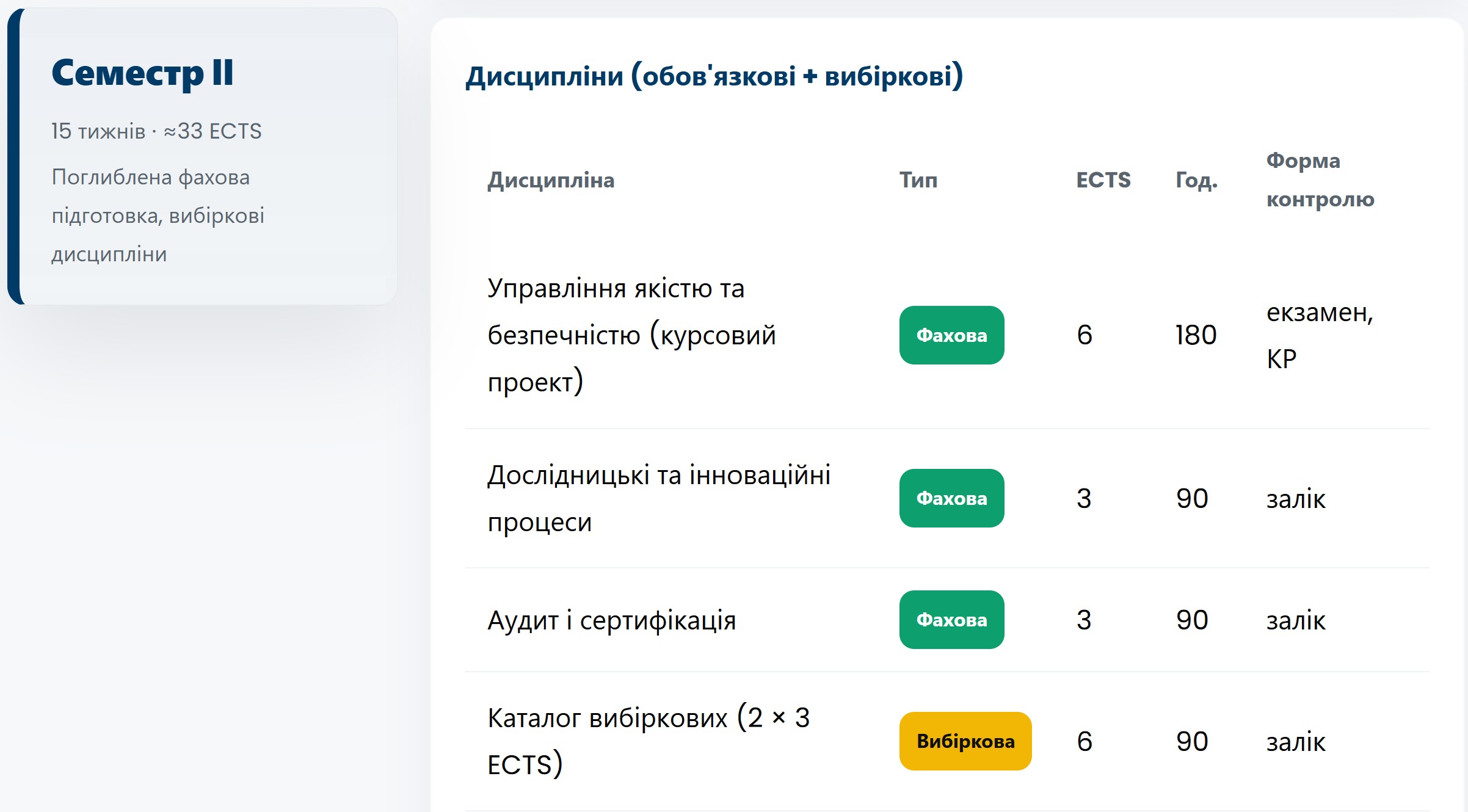This screenshot has height=812, width=1468.
Task: Click the залік cell for Аудит і сертифікація
Action: point(1295,620)
